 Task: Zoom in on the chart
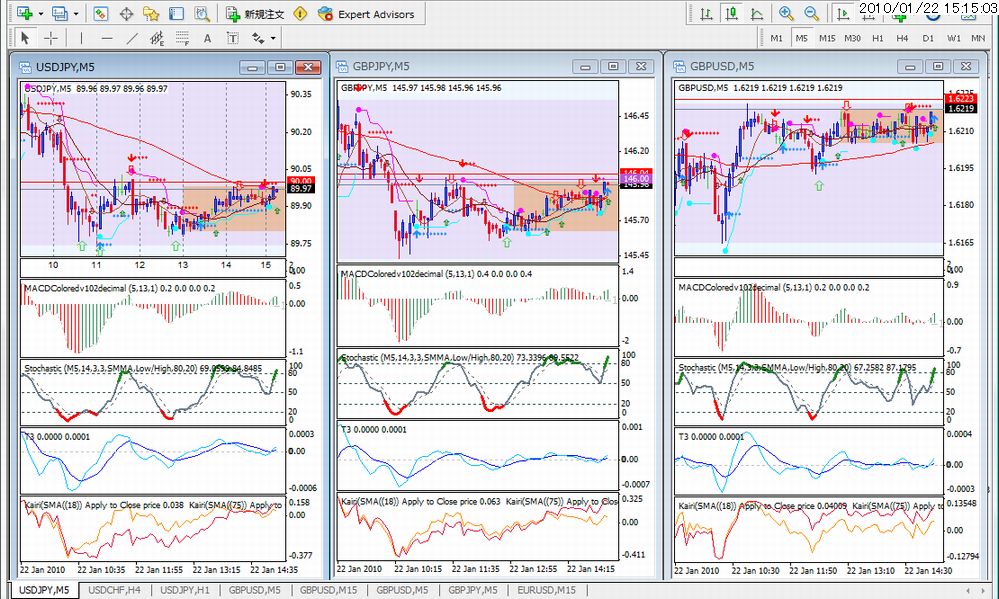tap(786, 13)
